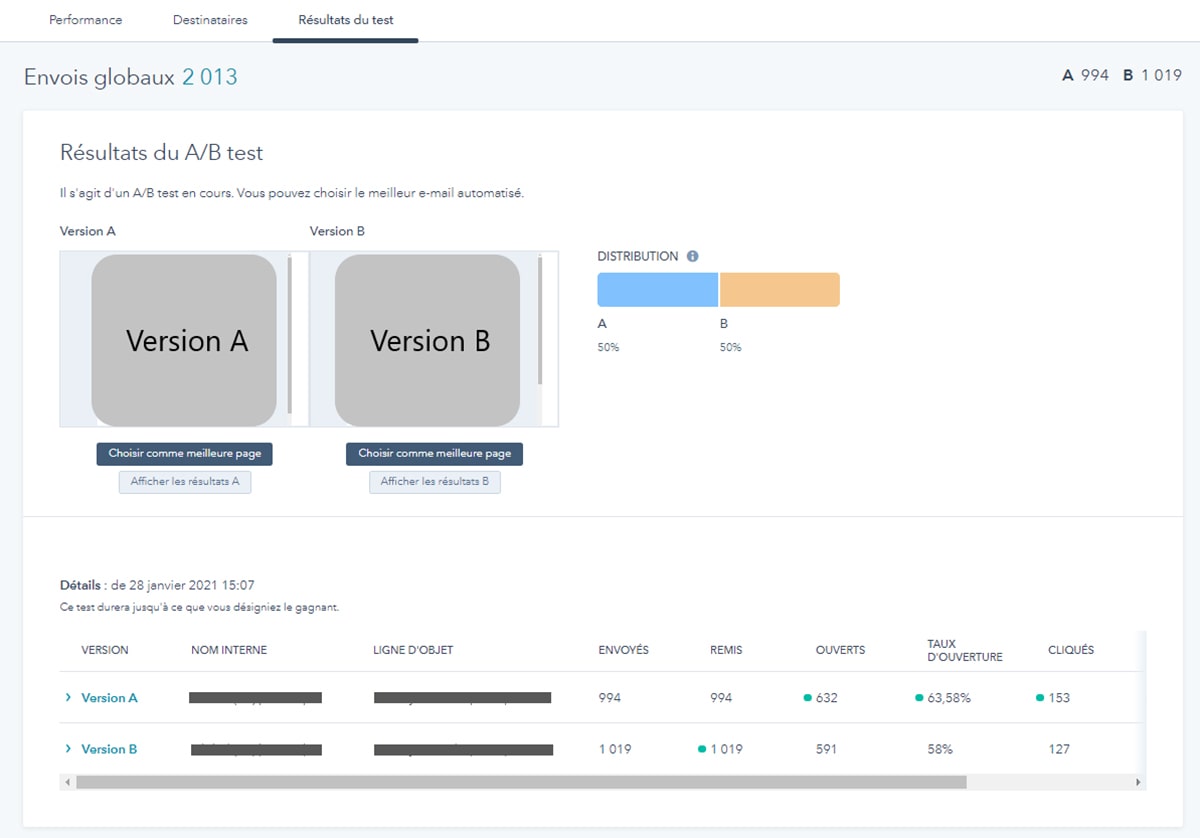This screenshot has height=838, width=1200.
Task: Click the OUVERTS column header
Action: (840, 650)
